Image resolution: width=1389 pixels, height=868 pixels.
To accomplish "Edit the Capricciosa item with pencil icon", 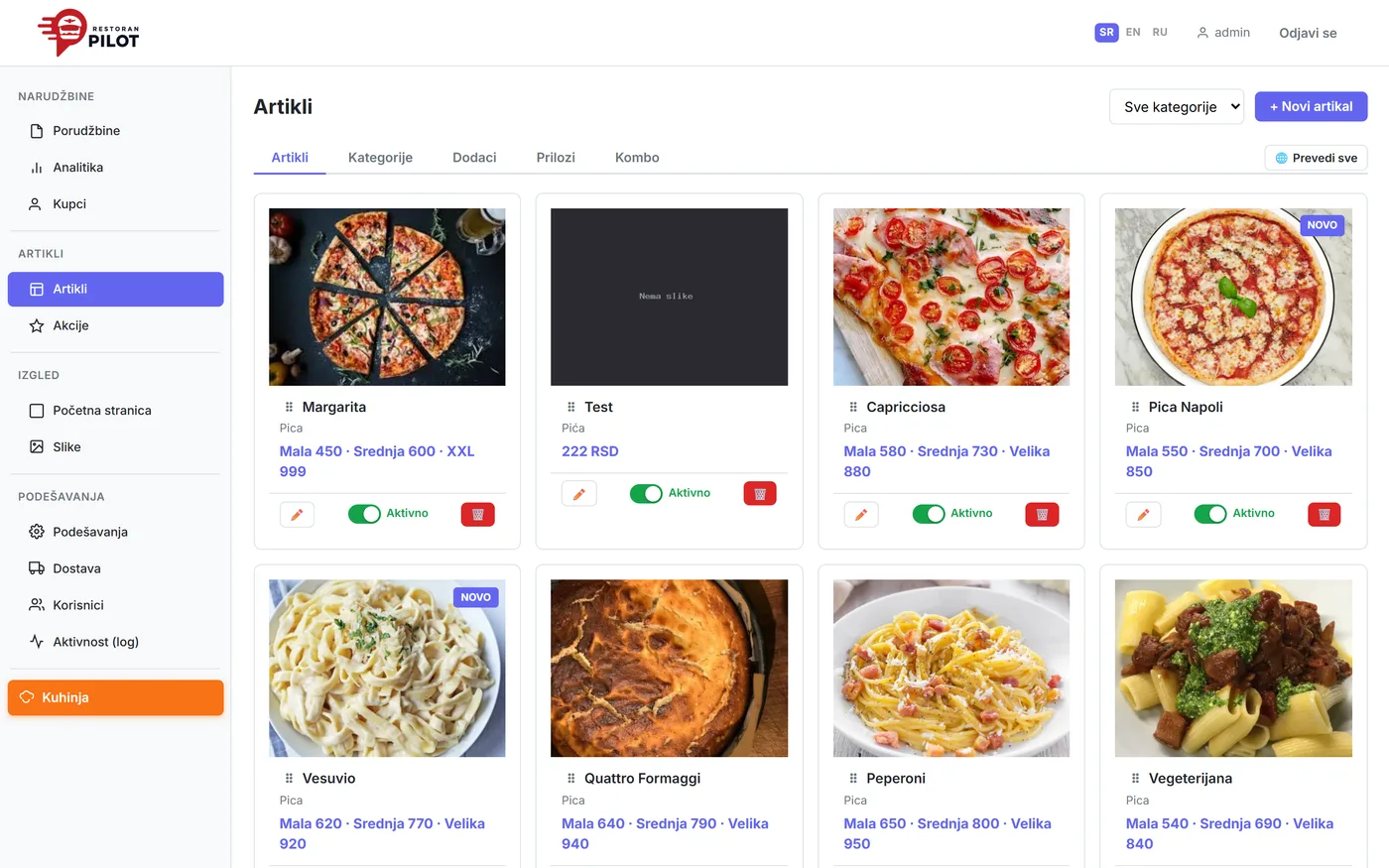I will tap(861, 514).
